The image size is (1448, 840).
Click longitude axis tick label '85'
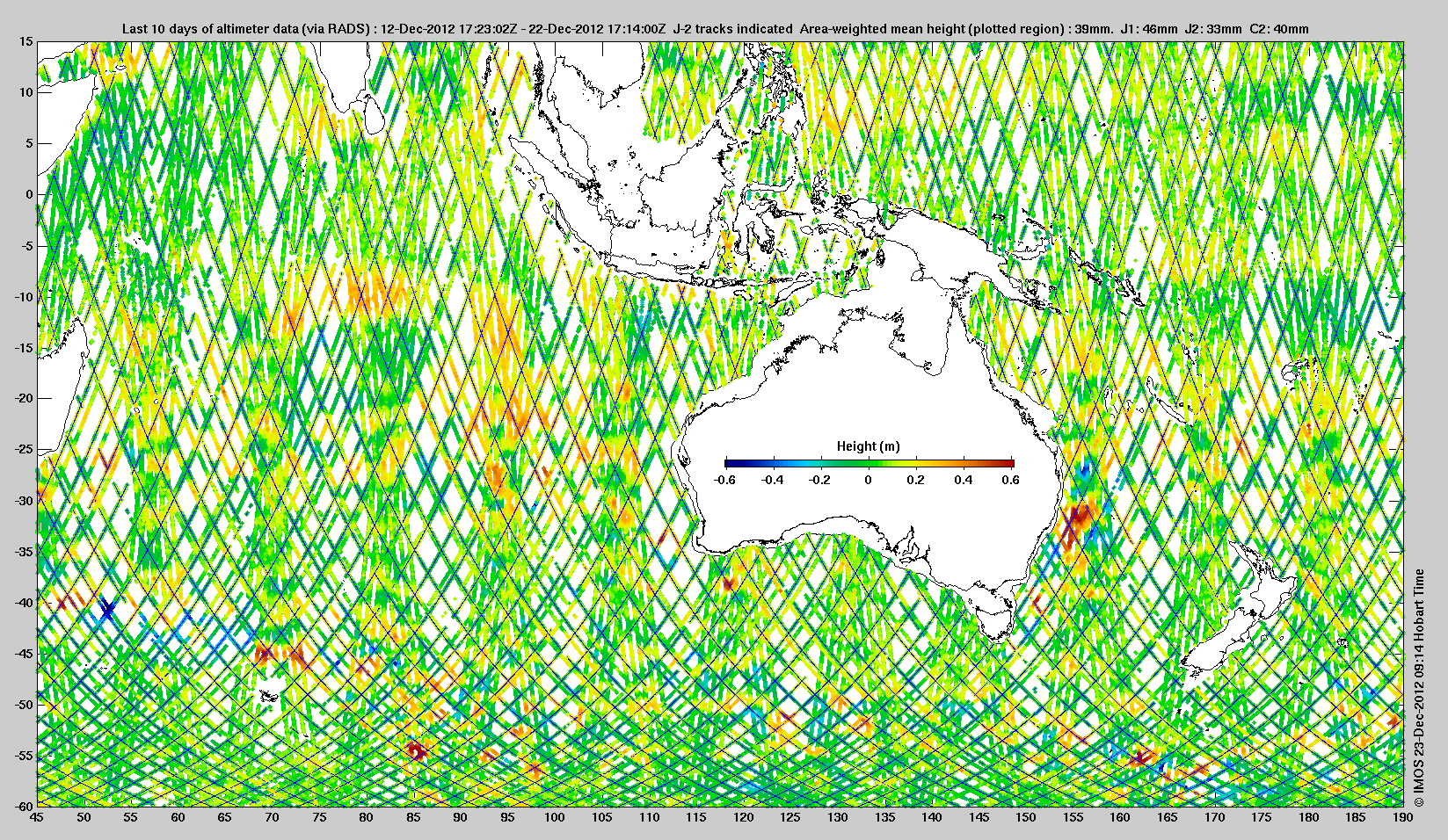click(413, 818)
